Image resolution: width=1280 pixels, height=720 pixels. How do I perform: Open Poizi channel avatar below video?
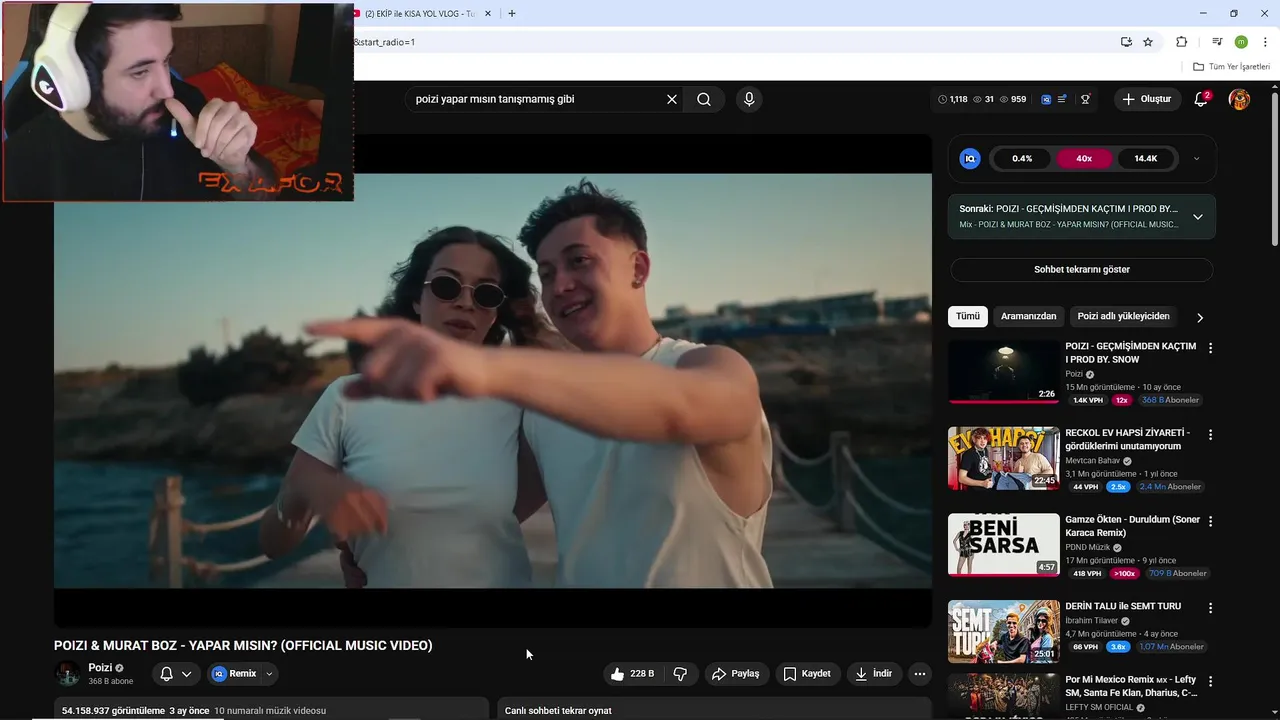pyautogui.click(x=67, y=674)
